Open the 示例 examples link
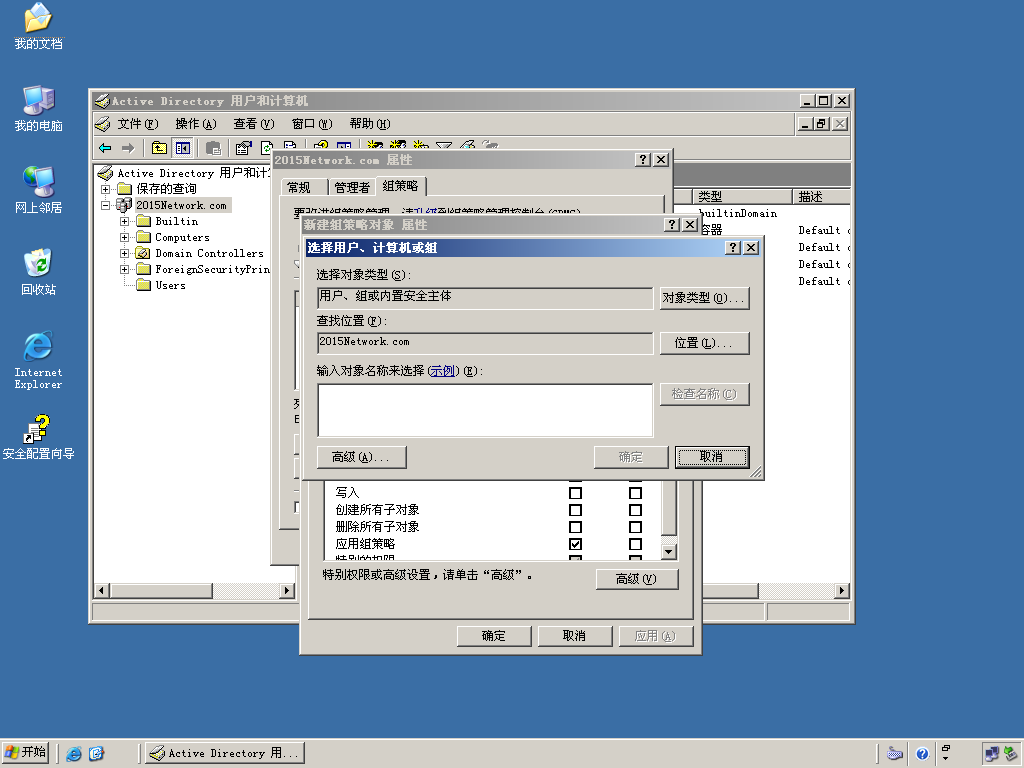Image resolution: width=1024 pixels, height=768 pixels. point(443,371)
